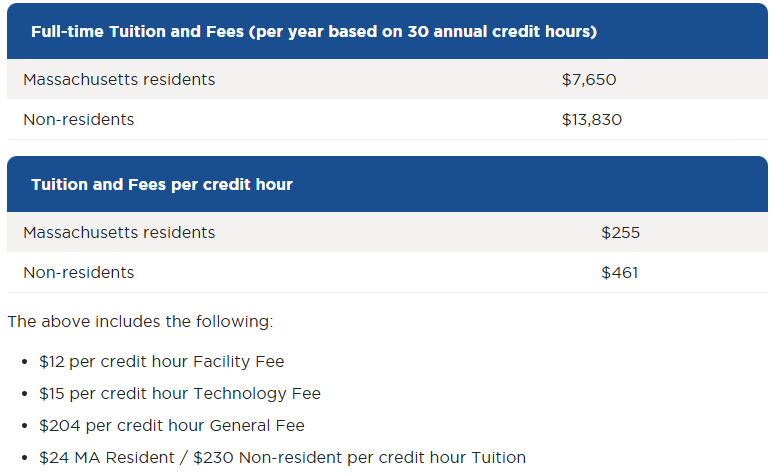Click the $255 per credit amount
This screenshot has width=776, height=475.
pyautogui.click(x=621, y=233)
